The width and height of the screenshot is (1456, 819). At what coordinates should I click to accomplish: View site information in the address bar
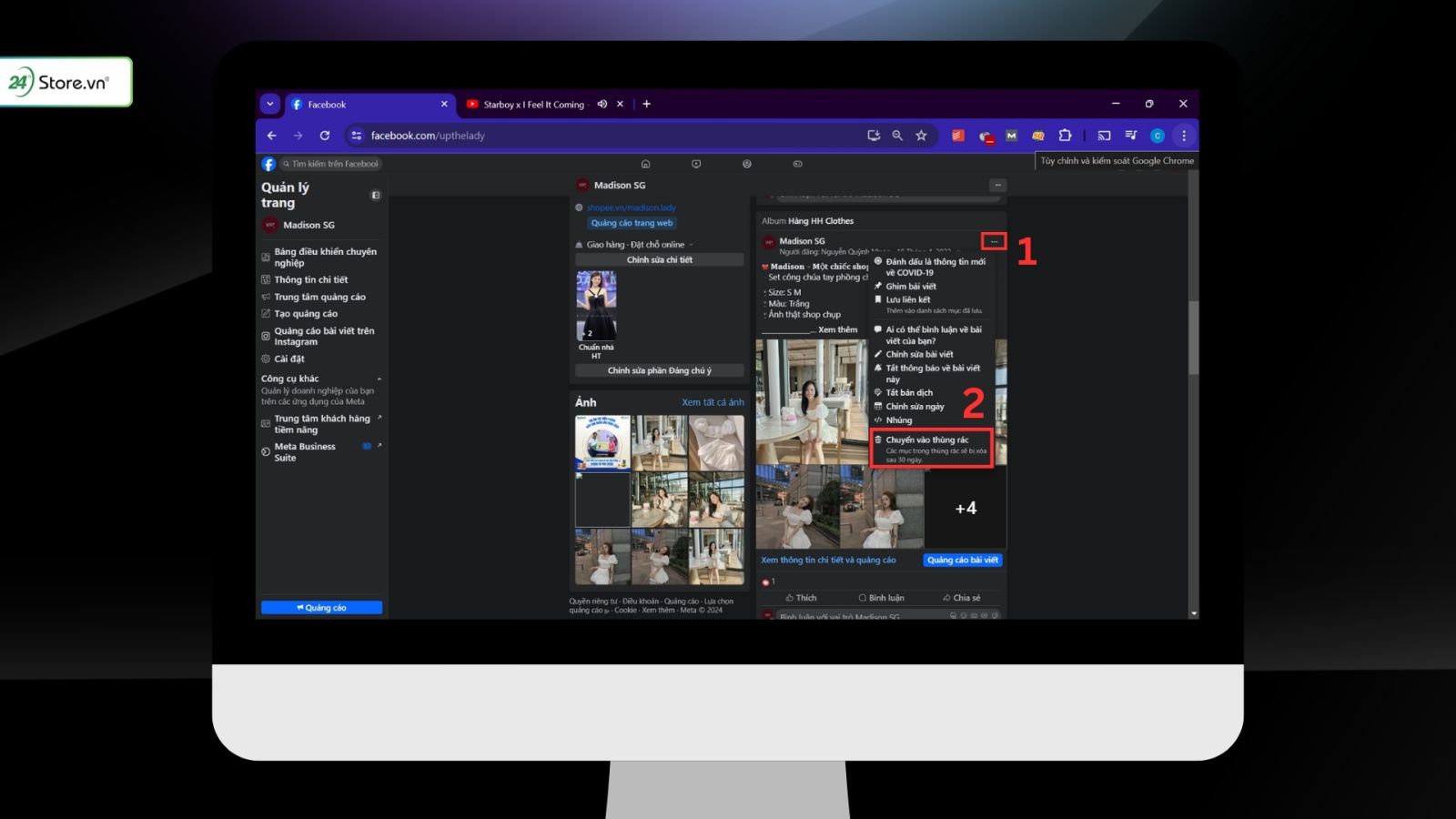(x=356, y=136)
